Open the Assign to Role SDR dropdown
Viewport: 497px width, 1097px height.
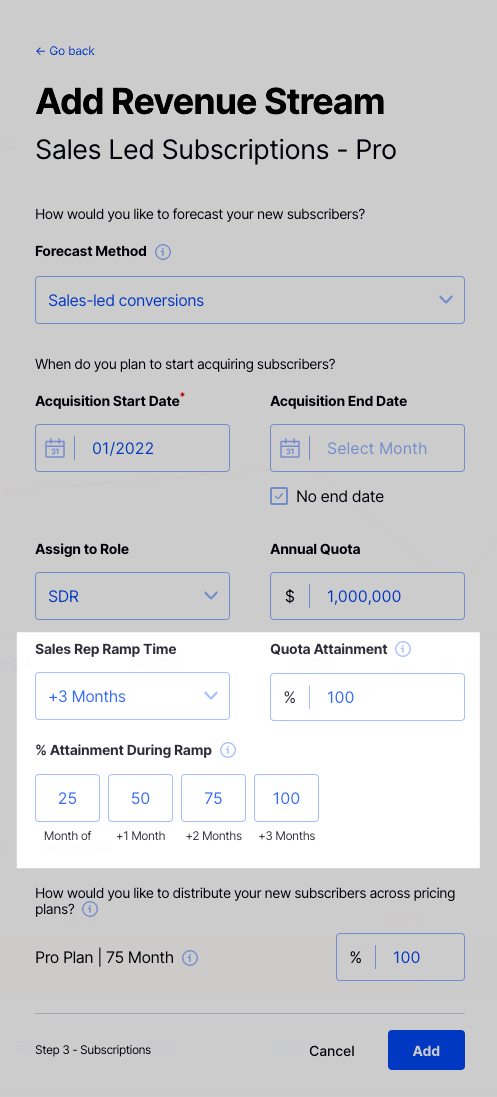pyautogui.click(x=132, y=596)
